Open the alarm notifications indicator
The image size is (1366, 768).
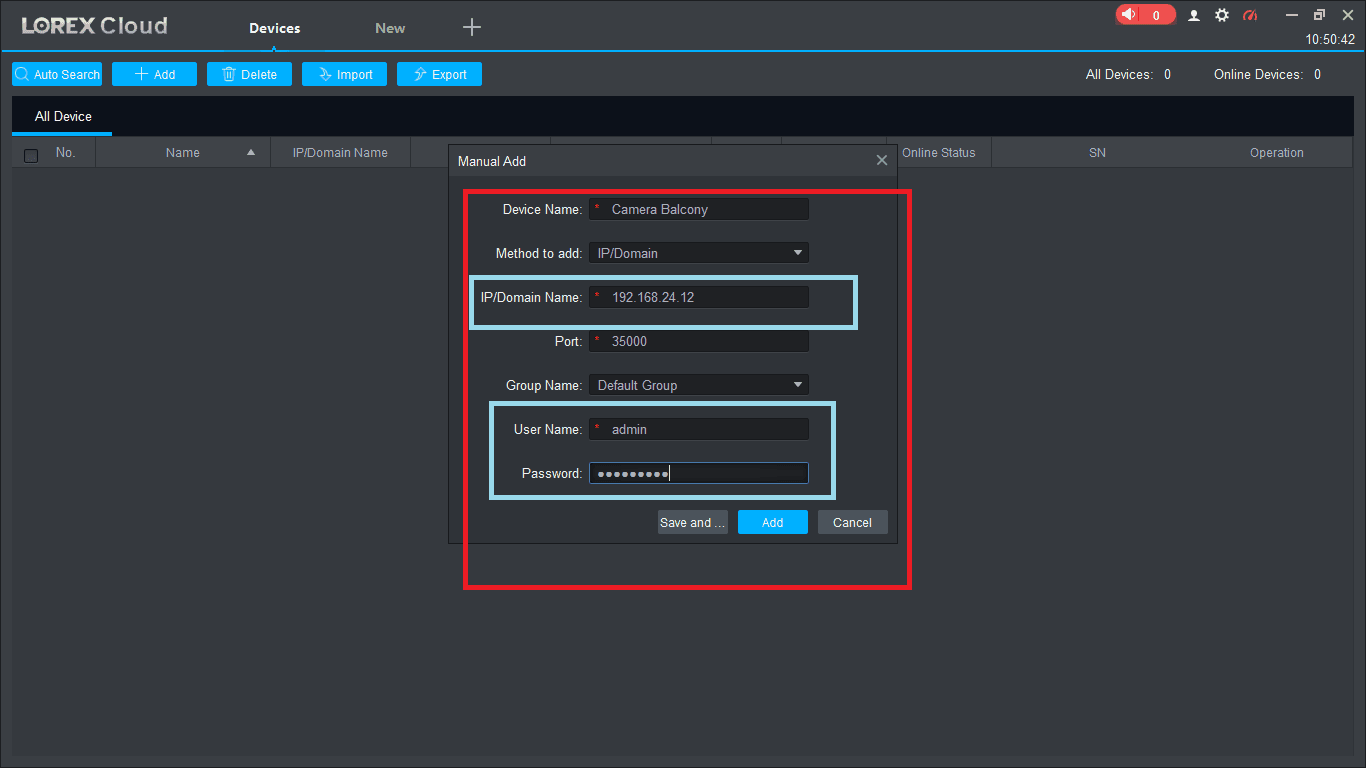[1145, 15]
